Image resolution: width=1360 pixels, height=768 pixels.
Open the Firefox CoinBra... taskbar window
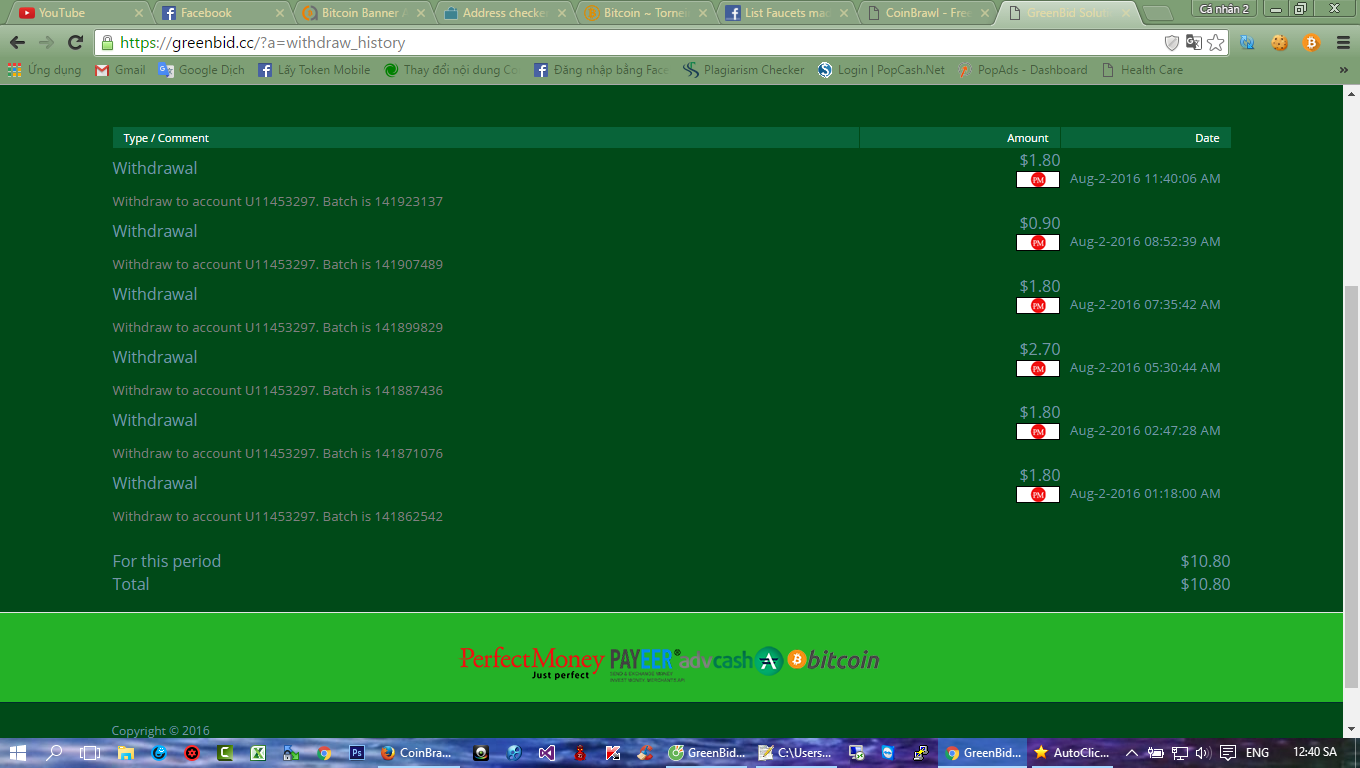(x=416, y=753)
